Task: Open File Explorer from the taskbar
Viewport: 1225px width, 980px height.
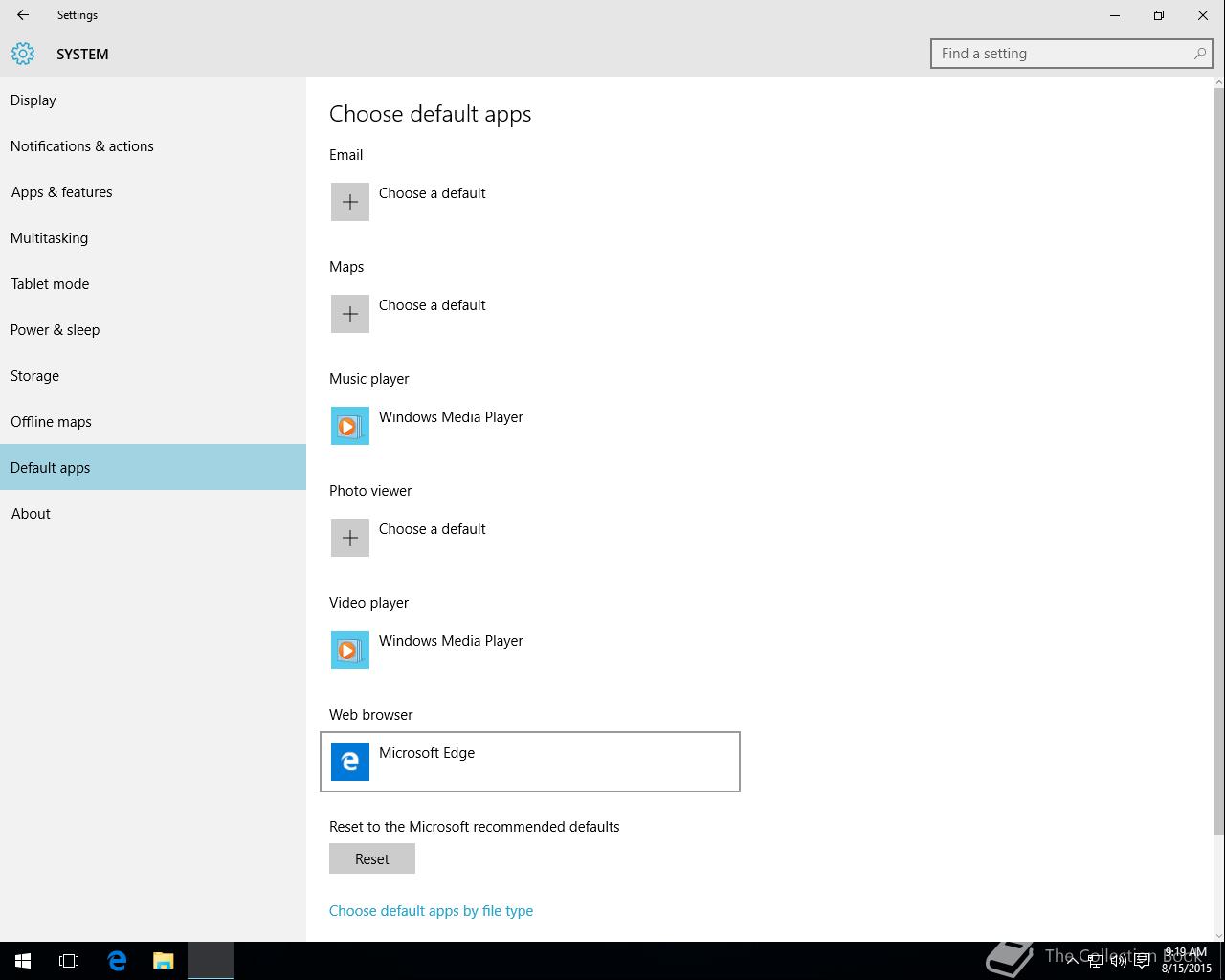Action: click(164, 961)
